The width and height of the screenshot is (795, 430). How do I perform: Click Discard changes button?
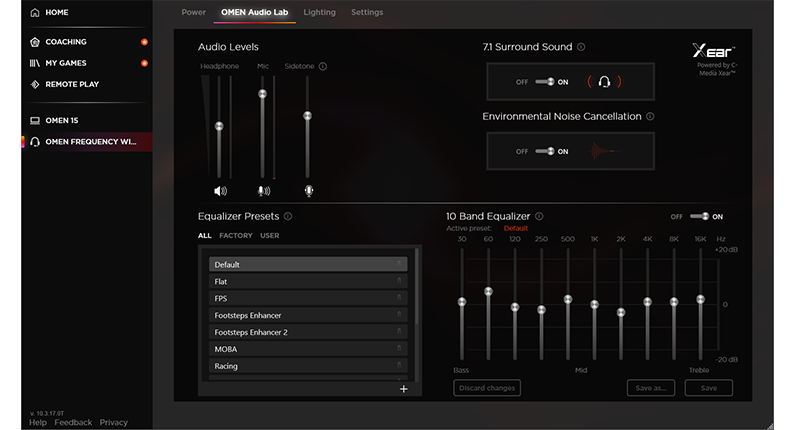[x=487, y=388]
